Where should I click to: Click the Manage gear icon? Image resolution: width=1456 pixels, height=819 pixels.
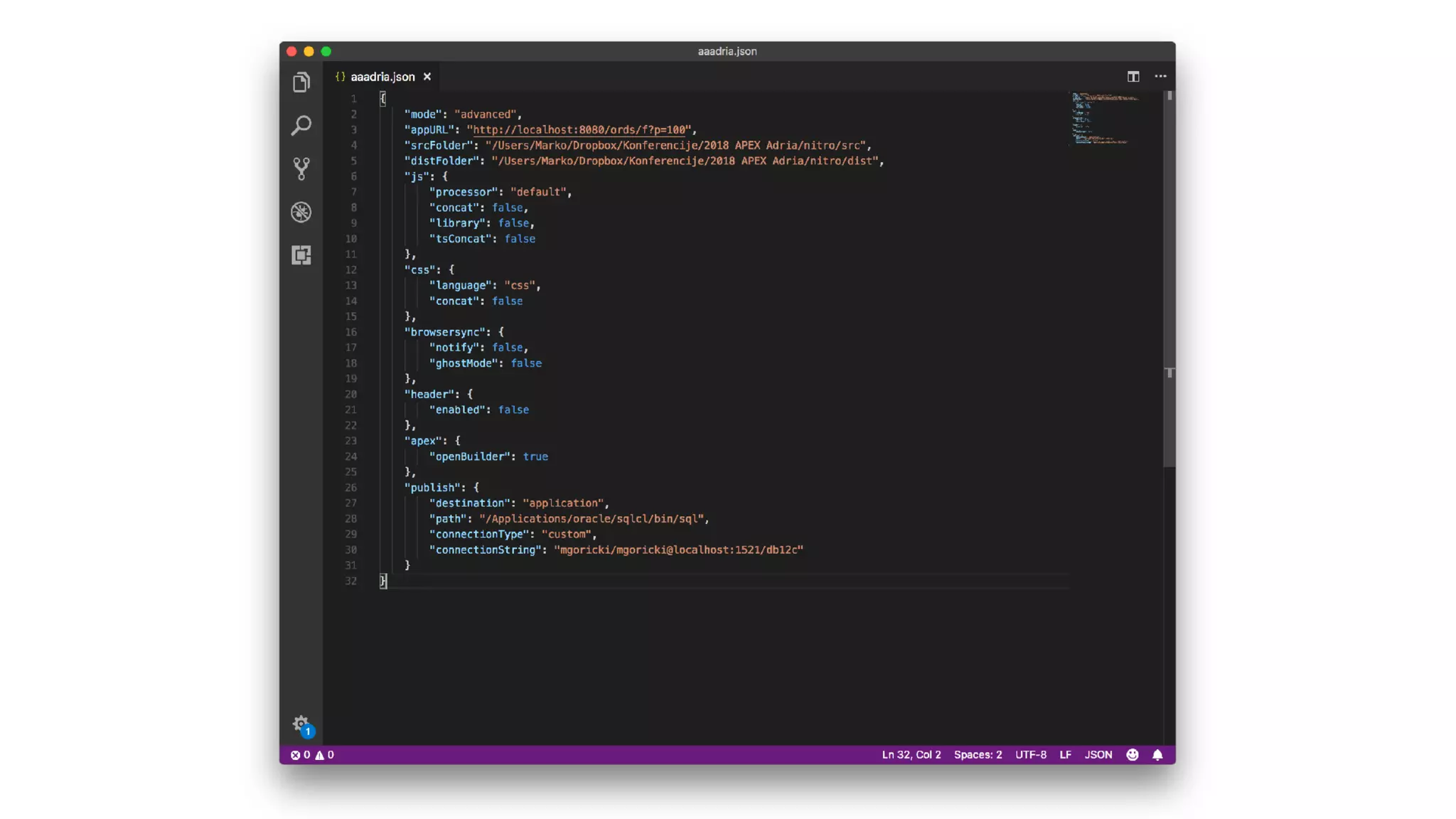(x=301, y=724)
